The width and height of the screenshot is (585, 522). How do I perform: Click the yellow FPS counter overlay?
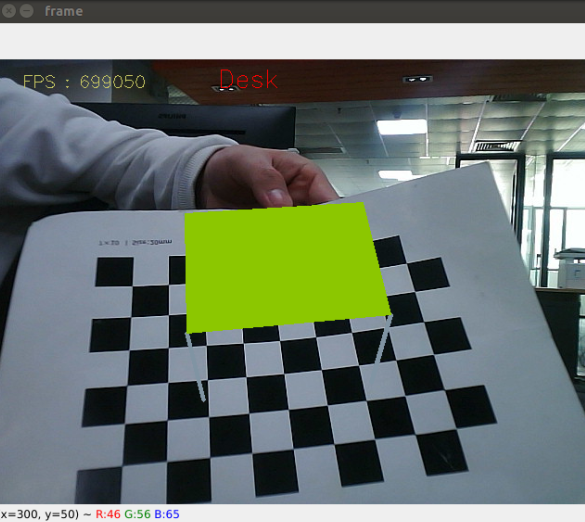tap(84, 82)
